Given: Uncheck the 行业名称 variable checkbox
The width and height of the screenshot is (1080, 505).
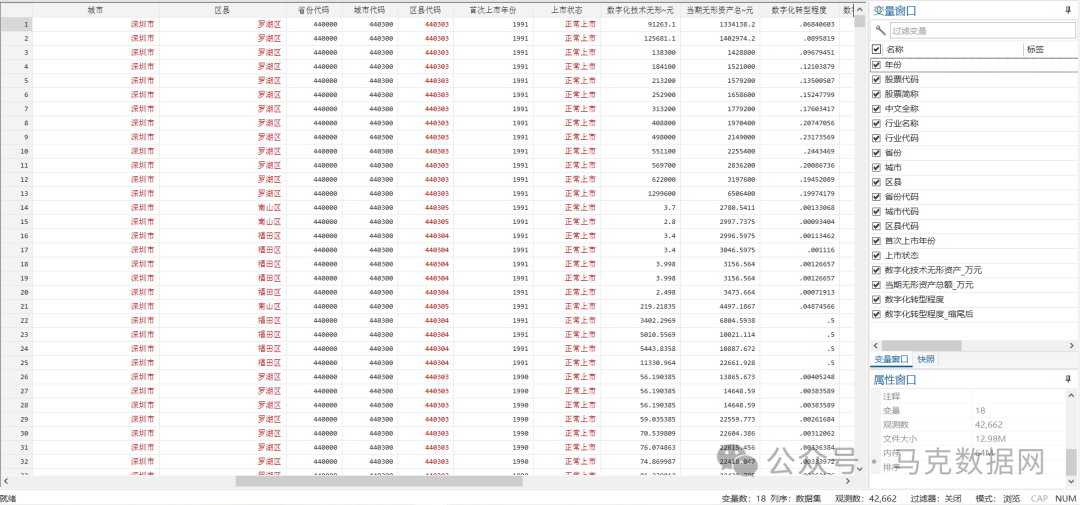Looking at the screenshot, I should (x=877, y=123).
